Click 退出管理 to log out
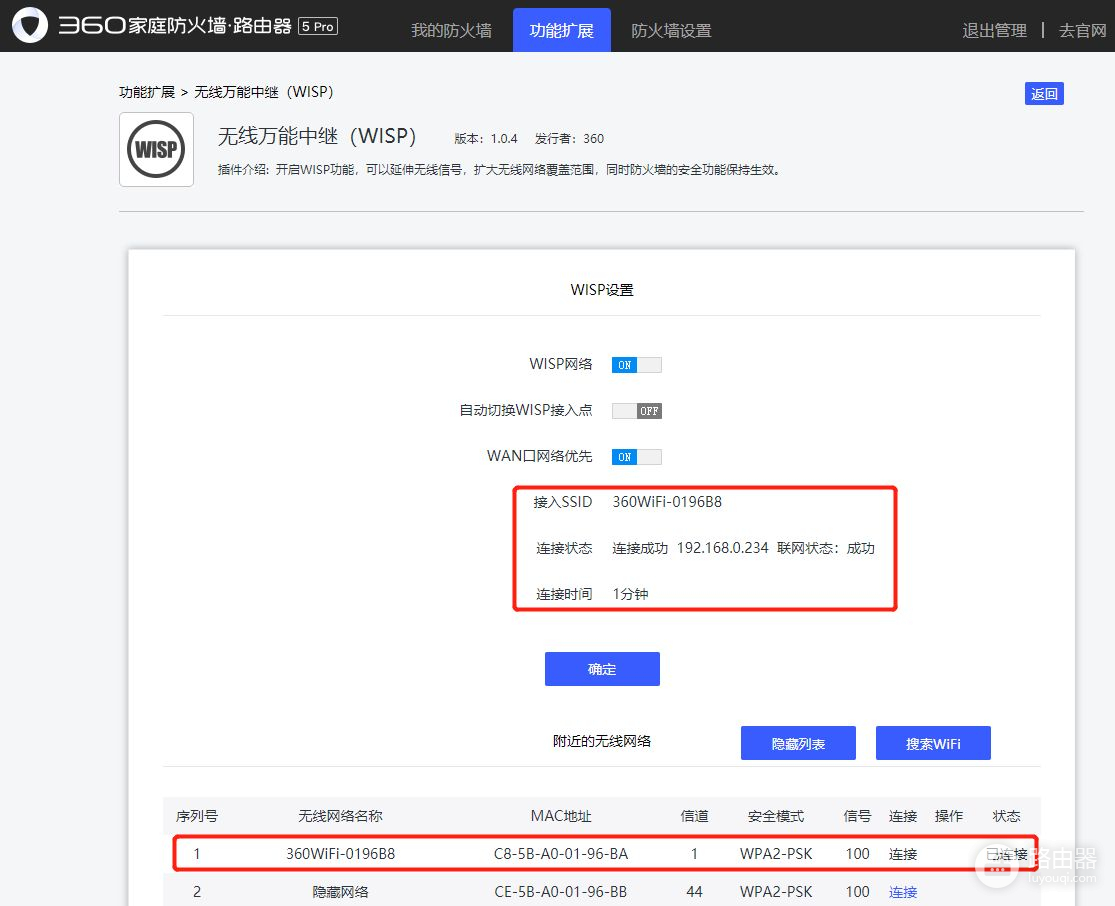Image resolution: width=1115 pixels, height=906 pixels. [994, 30]
